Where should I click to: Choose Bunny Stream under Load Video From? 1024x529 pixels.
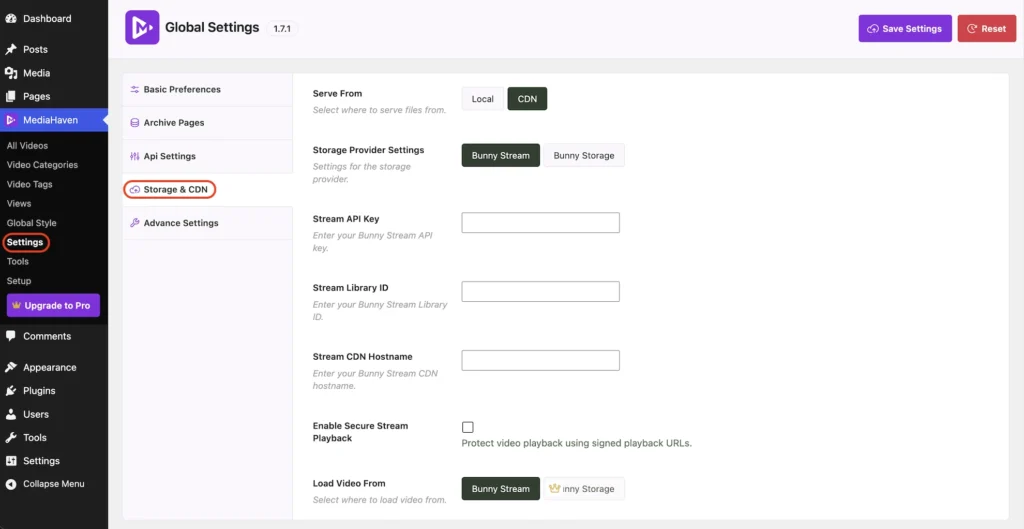(501, 489)
